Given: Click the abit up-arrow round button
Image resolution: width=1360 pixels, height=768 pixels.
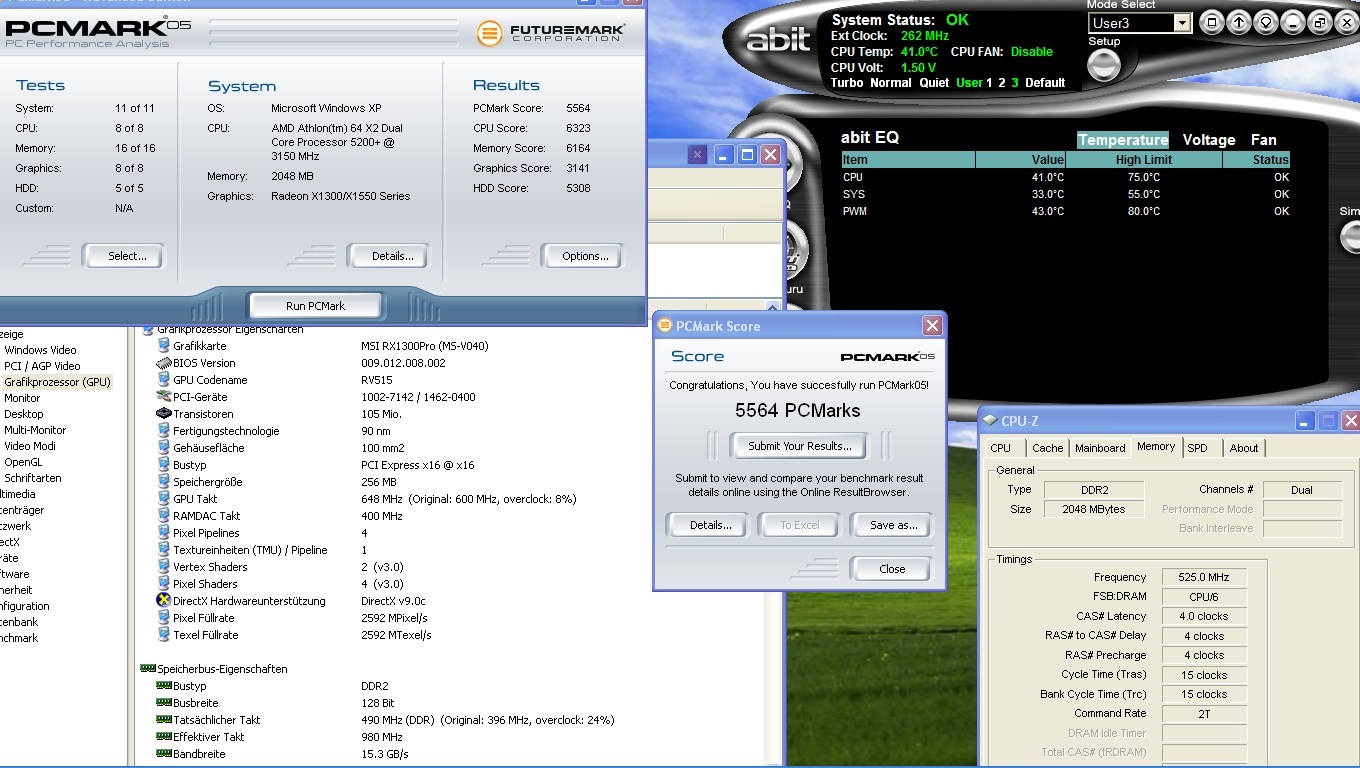Looking at the screenshot, I should 1238,22.
